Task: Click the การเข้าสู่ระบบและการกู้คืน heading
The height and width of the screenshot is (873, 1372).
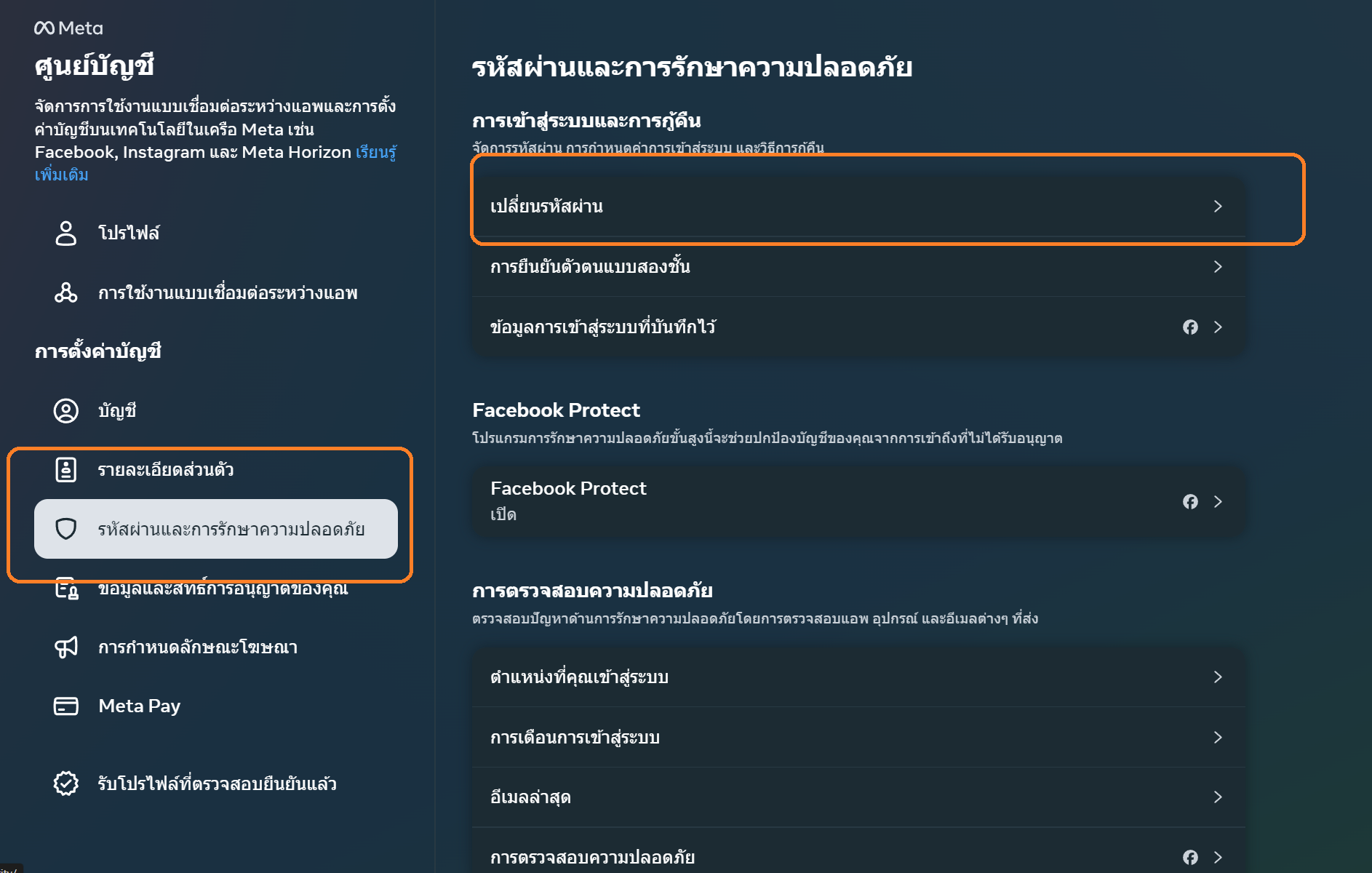Action: point(586,121)
